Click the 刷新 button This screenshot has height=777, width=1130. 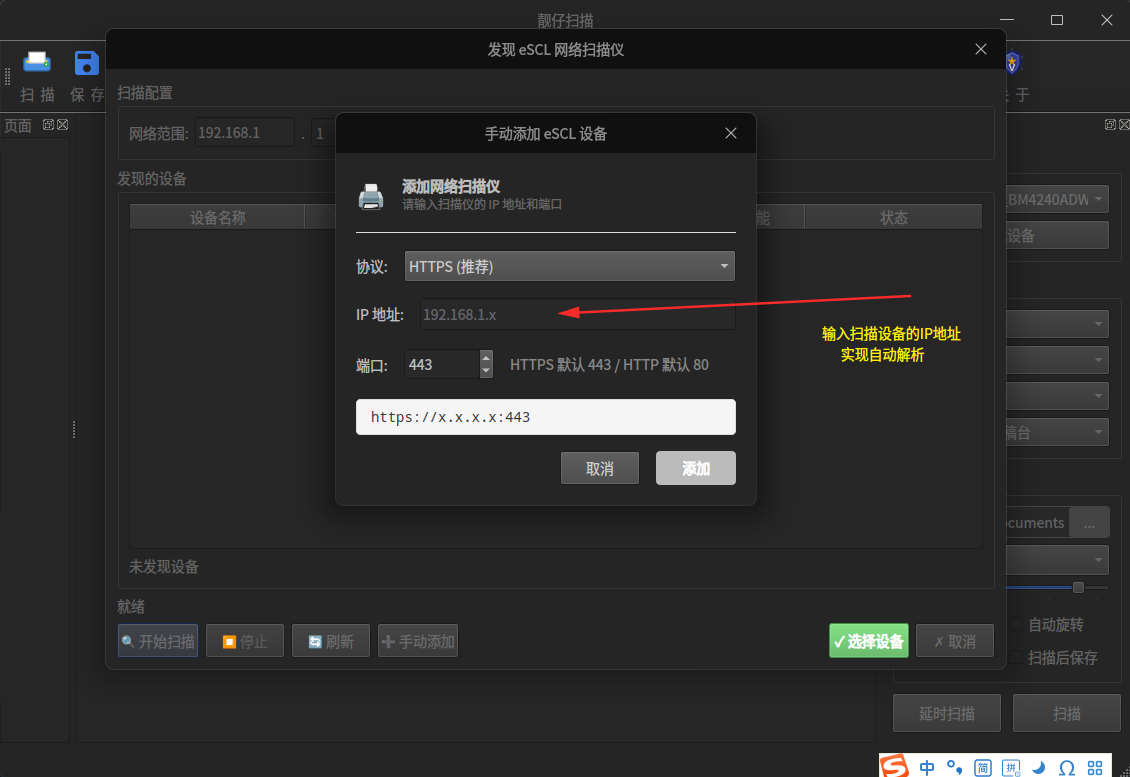[x=331, y=641]
